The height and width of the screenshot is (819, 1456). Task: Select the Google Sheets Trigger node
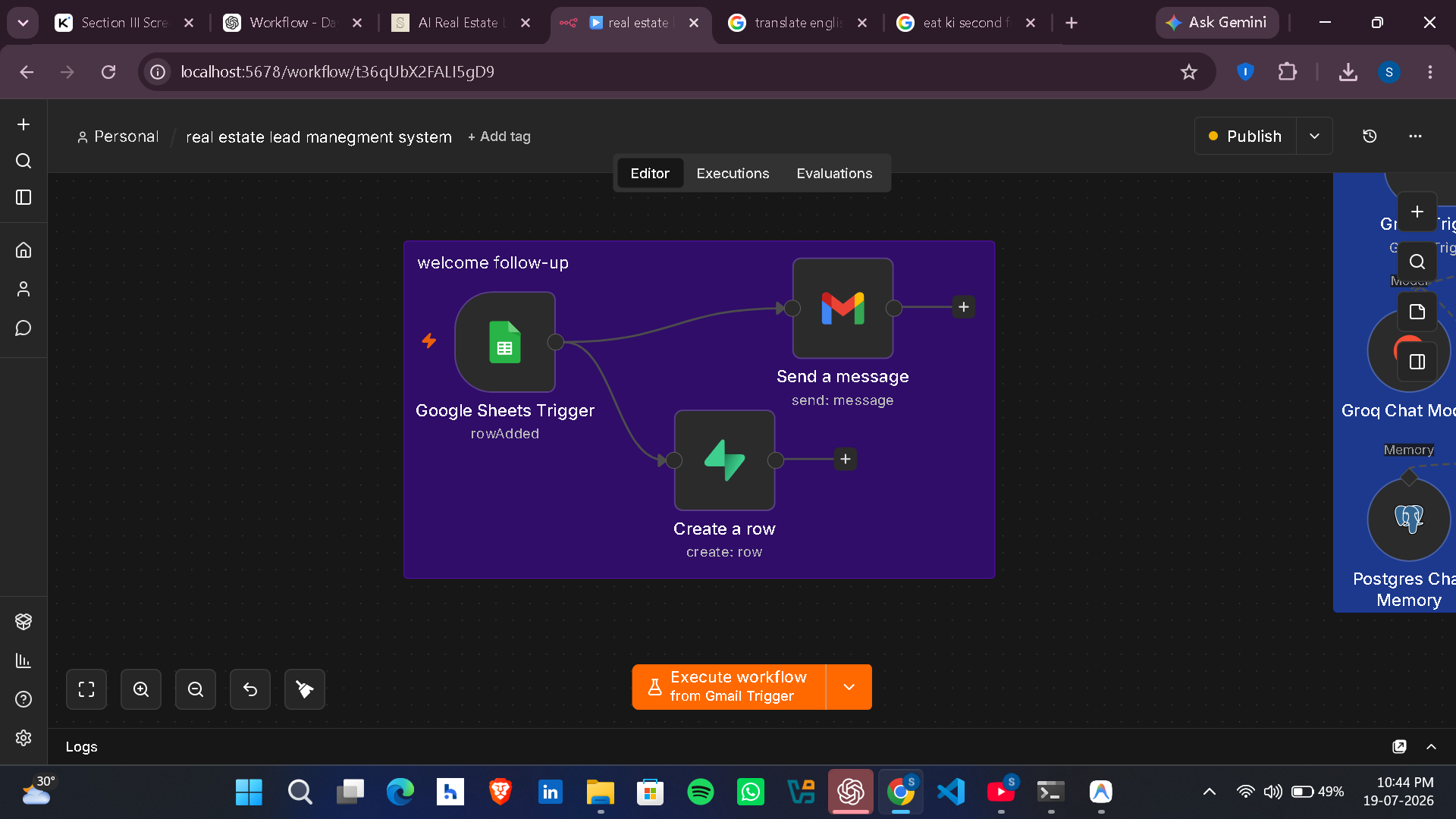pyautogui.click(x=505, y=342)
